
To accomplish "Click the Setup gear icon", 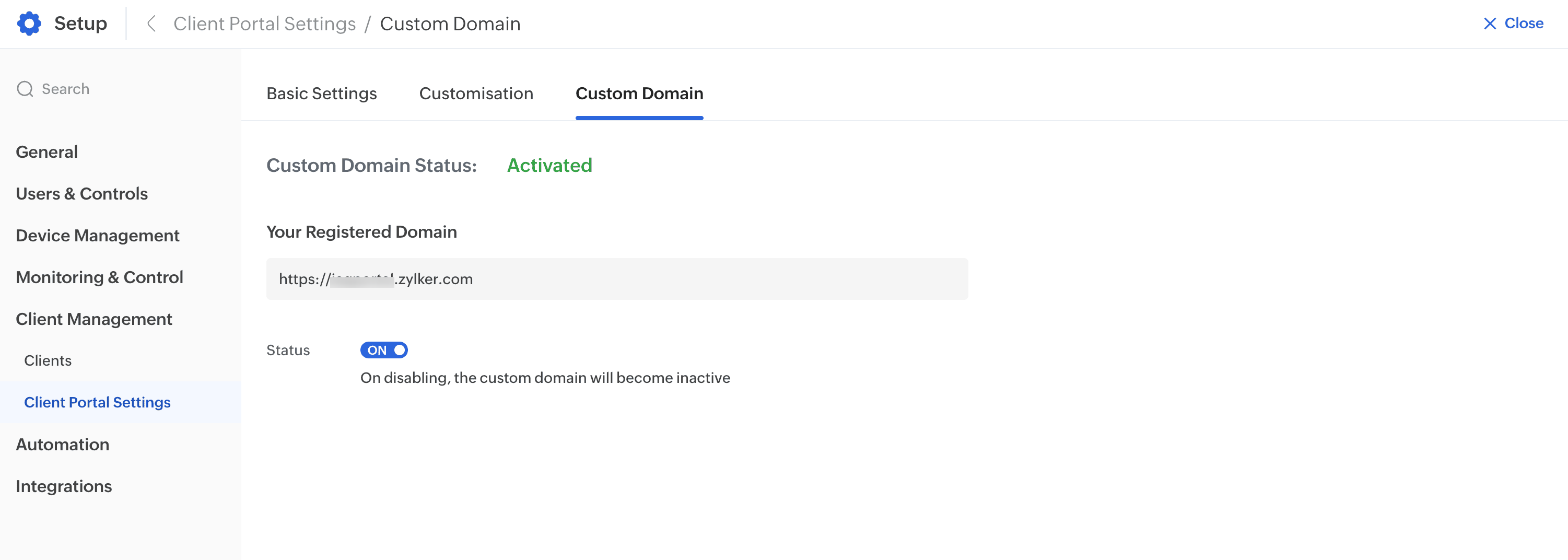I will (x=29, y=24).
